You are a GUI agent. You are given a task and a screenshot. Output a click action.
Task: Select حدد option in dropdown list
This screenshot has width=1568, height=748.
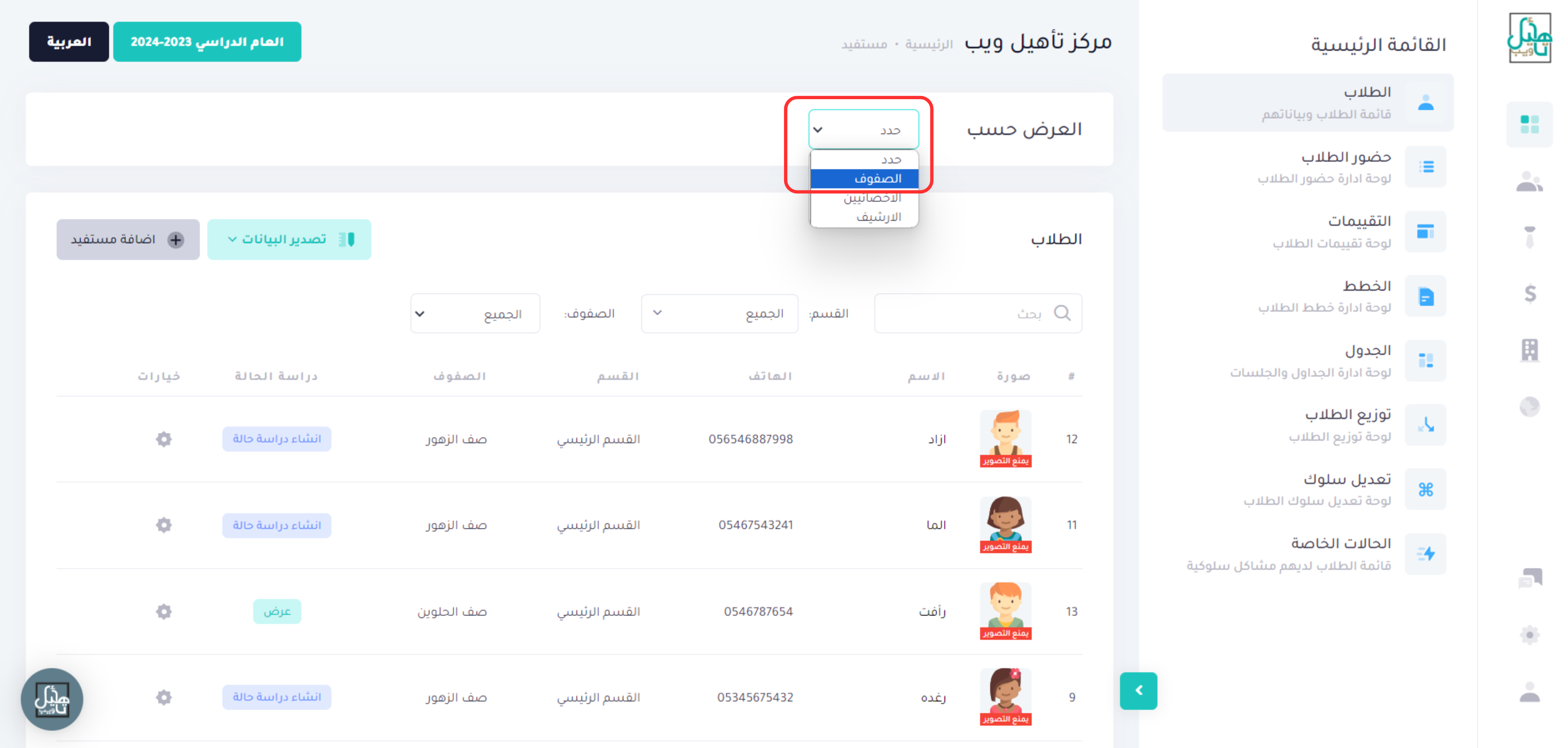[864, 159]
